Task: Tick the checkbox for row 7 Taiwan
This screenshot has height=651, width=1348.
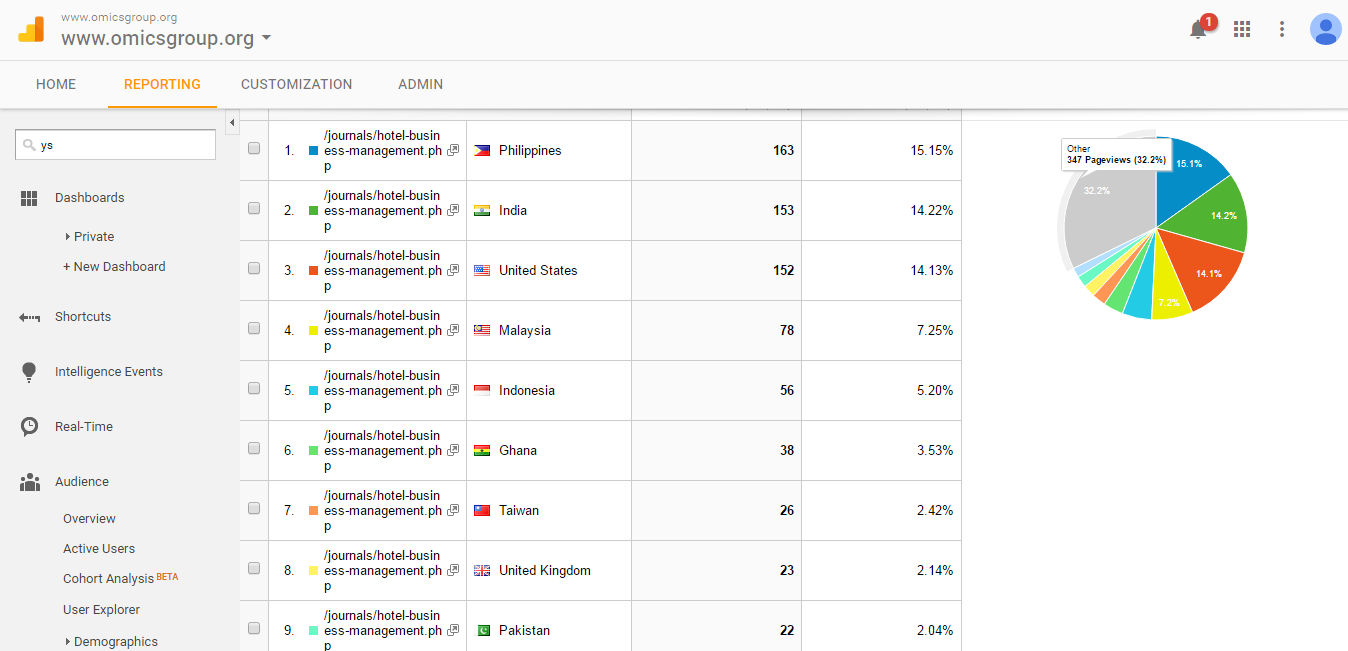Action: click(254, 508)
